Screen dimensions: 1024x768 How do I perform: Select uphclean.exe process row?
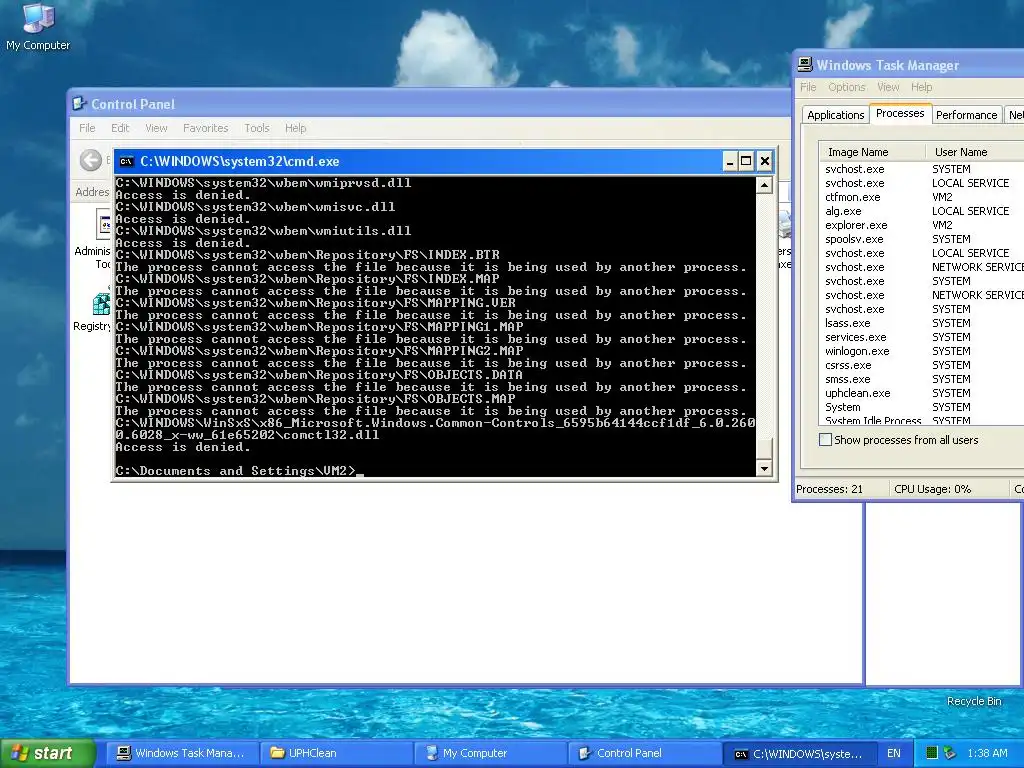click(x=921, y=393)
